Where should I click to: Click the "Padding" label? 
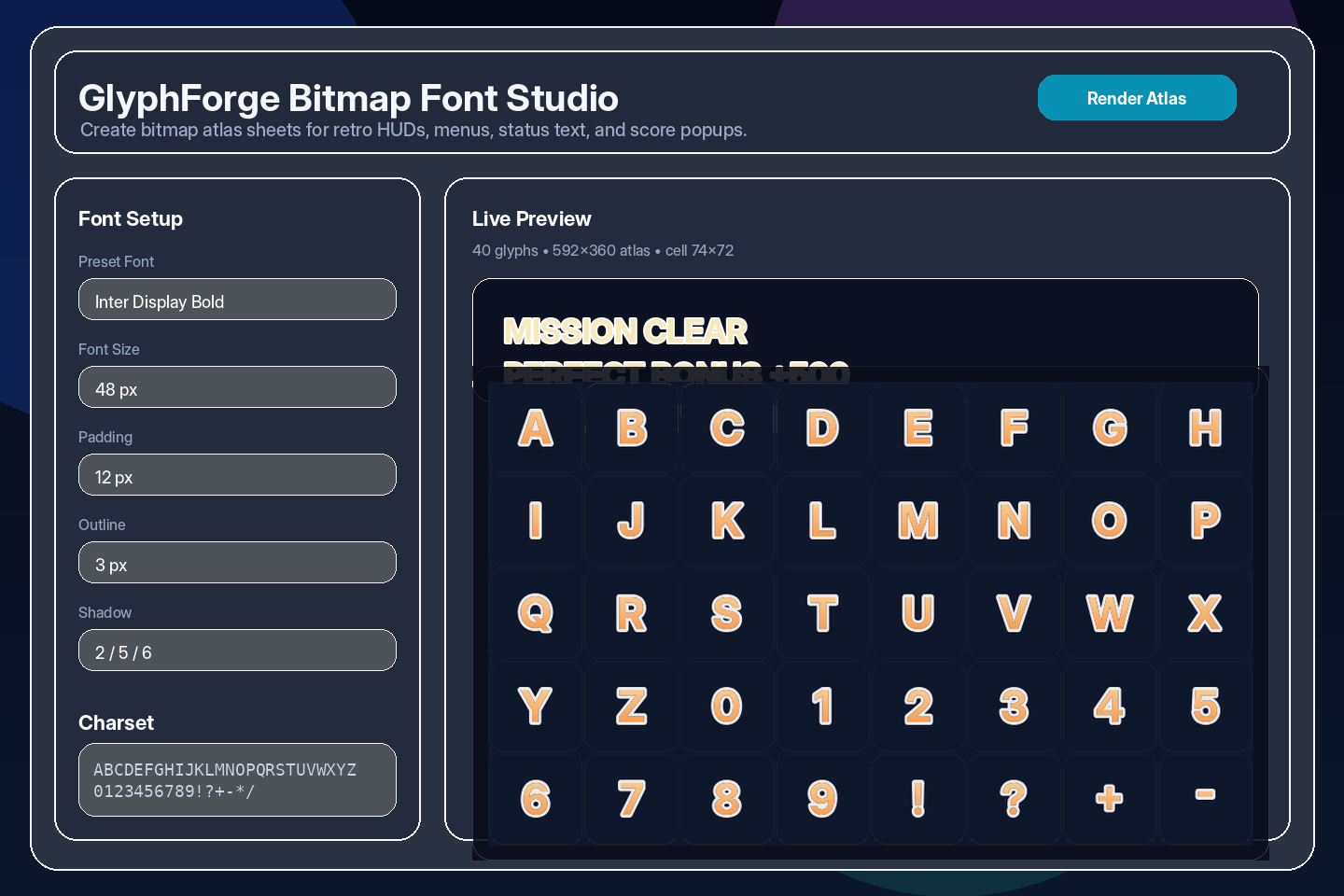105,437
